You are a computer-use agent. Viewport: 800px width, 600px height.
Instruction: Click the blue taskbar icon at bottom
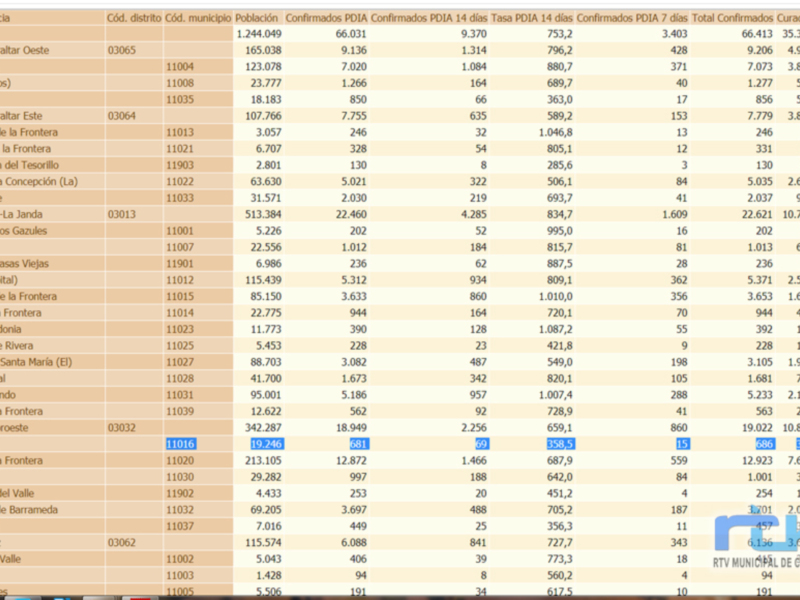tap(62, 596)
